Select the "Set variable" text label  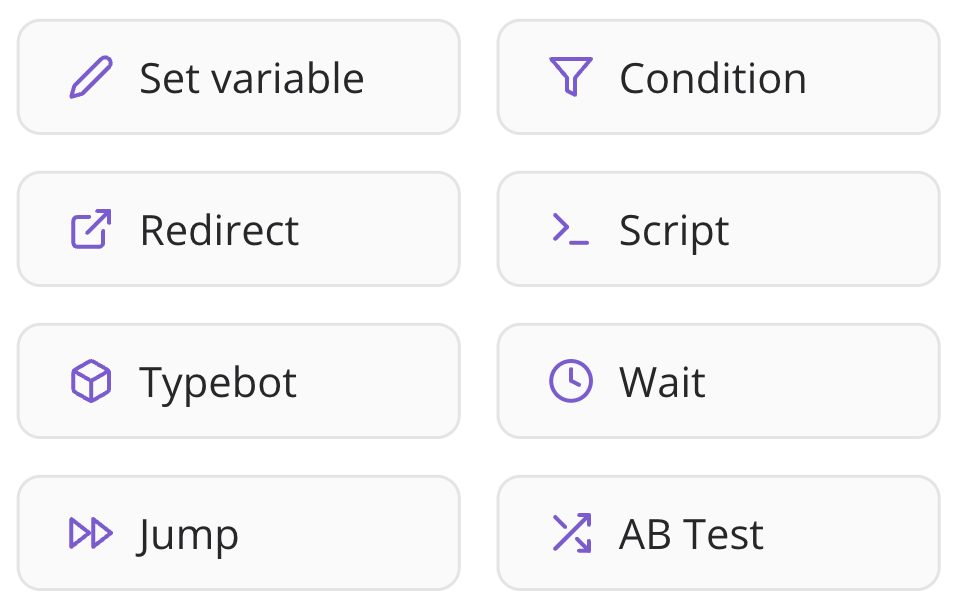tap(252, 78)
